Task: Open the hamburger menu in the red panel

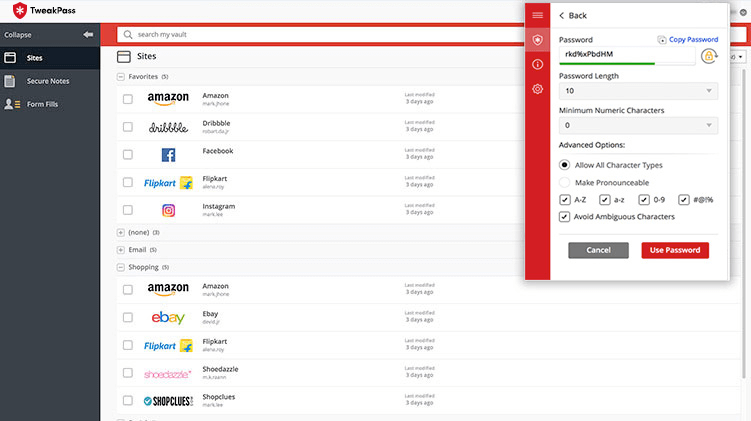Action: [537, 15]
